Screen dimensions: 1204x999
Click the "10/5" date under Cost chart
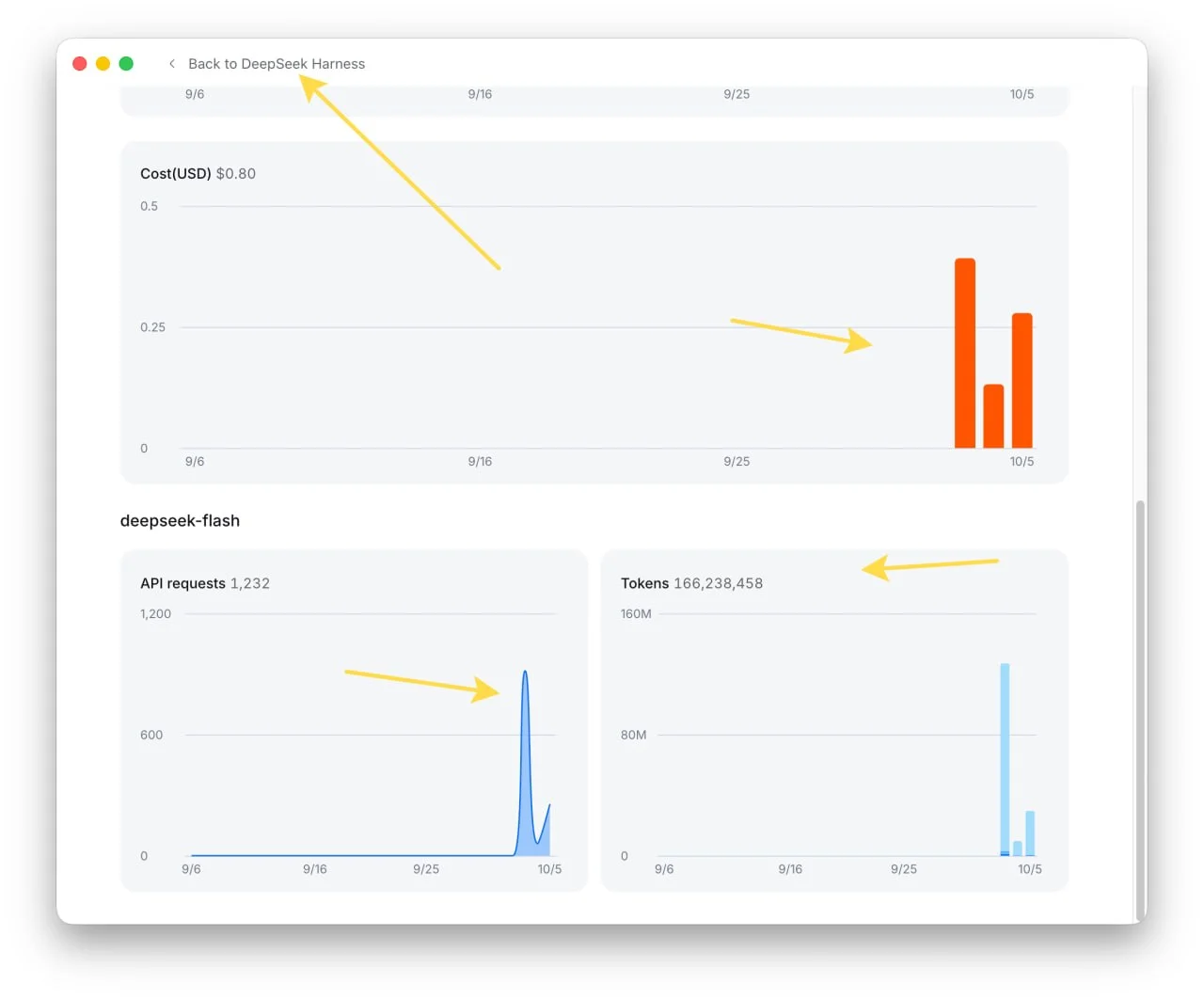tap(1022, 462)
